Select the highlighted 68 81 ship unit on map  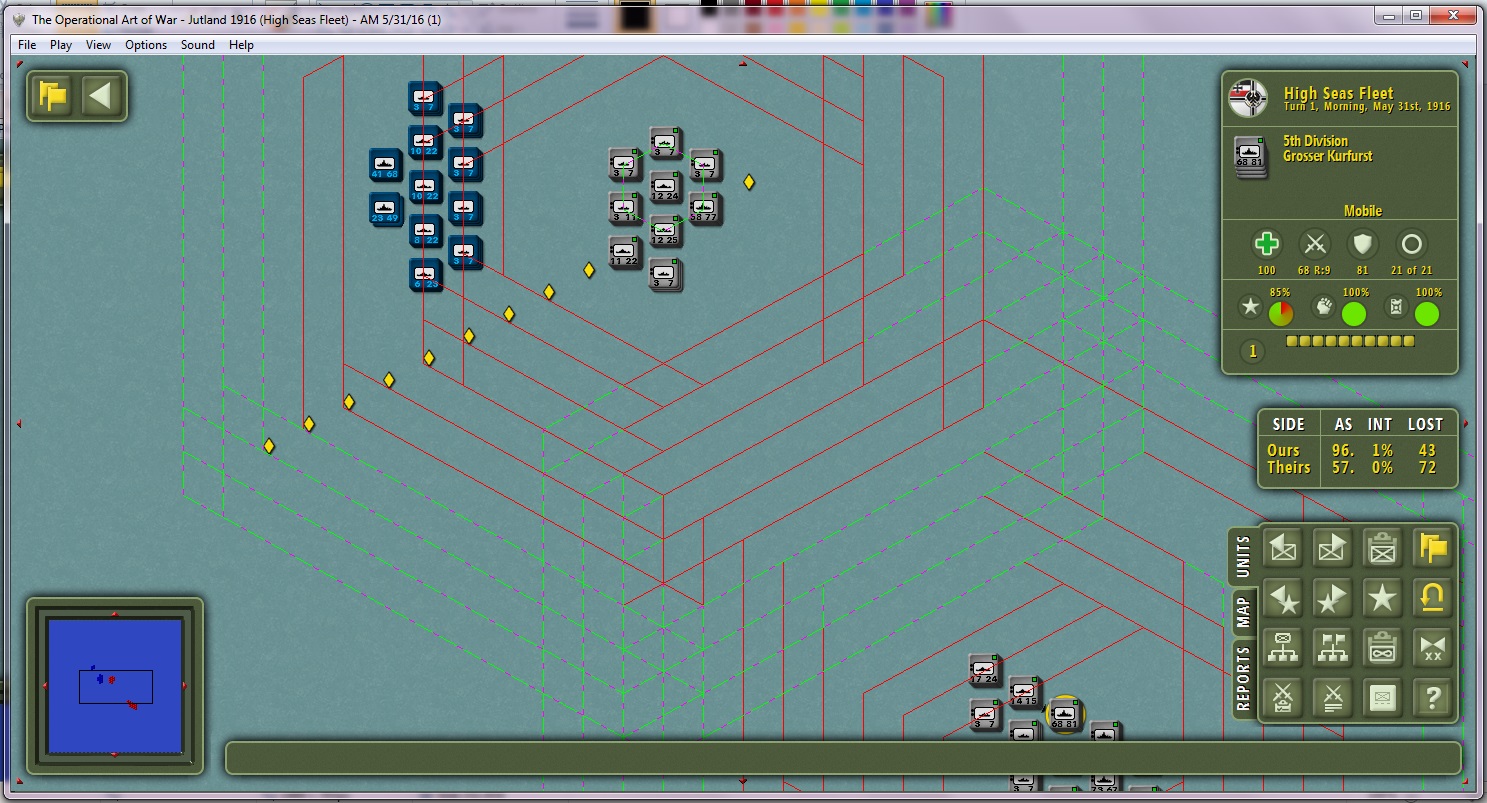click(x=1064, y=715)
